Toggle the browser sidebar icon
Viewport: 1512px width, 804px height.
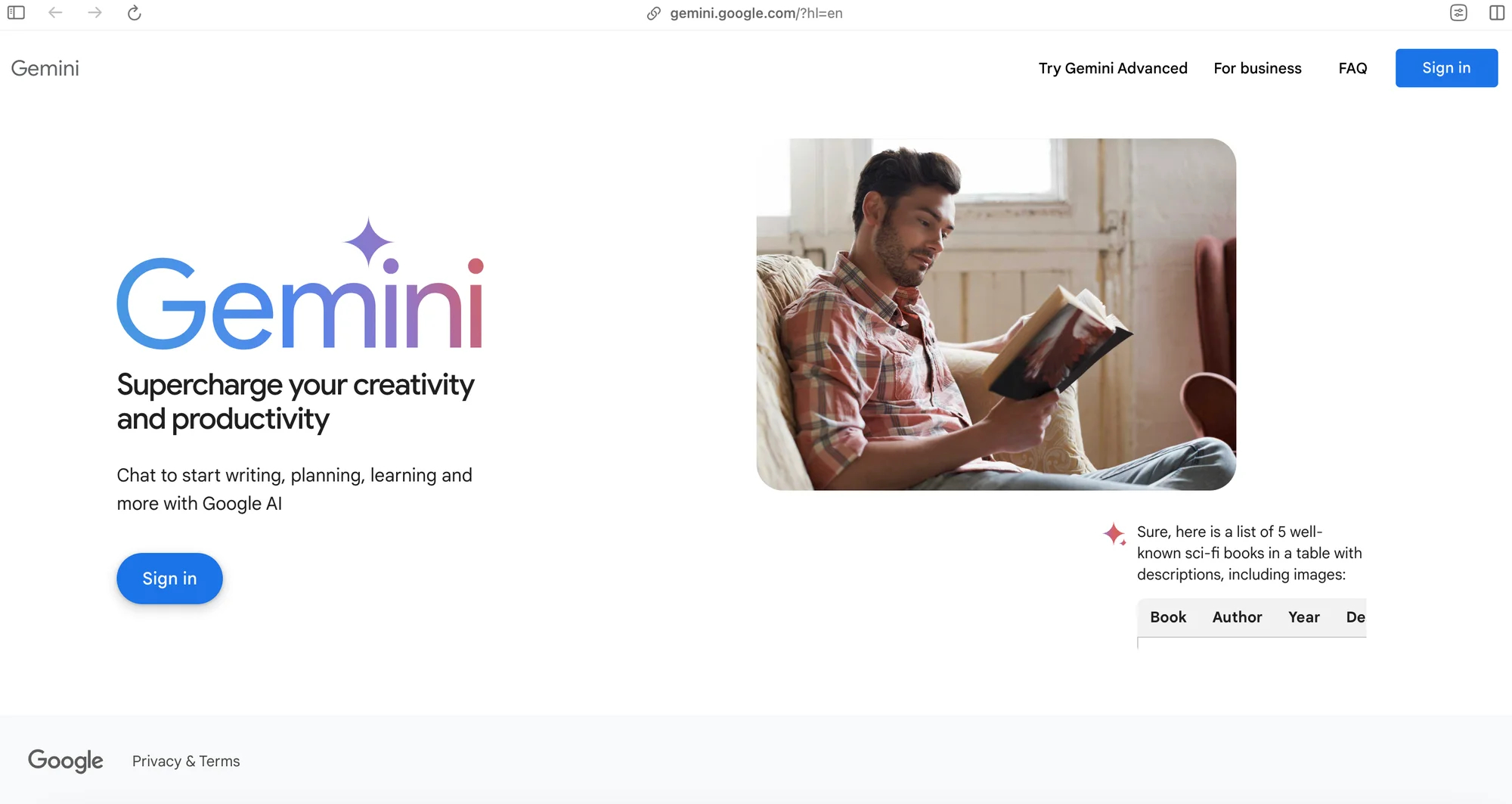[16, 13]
